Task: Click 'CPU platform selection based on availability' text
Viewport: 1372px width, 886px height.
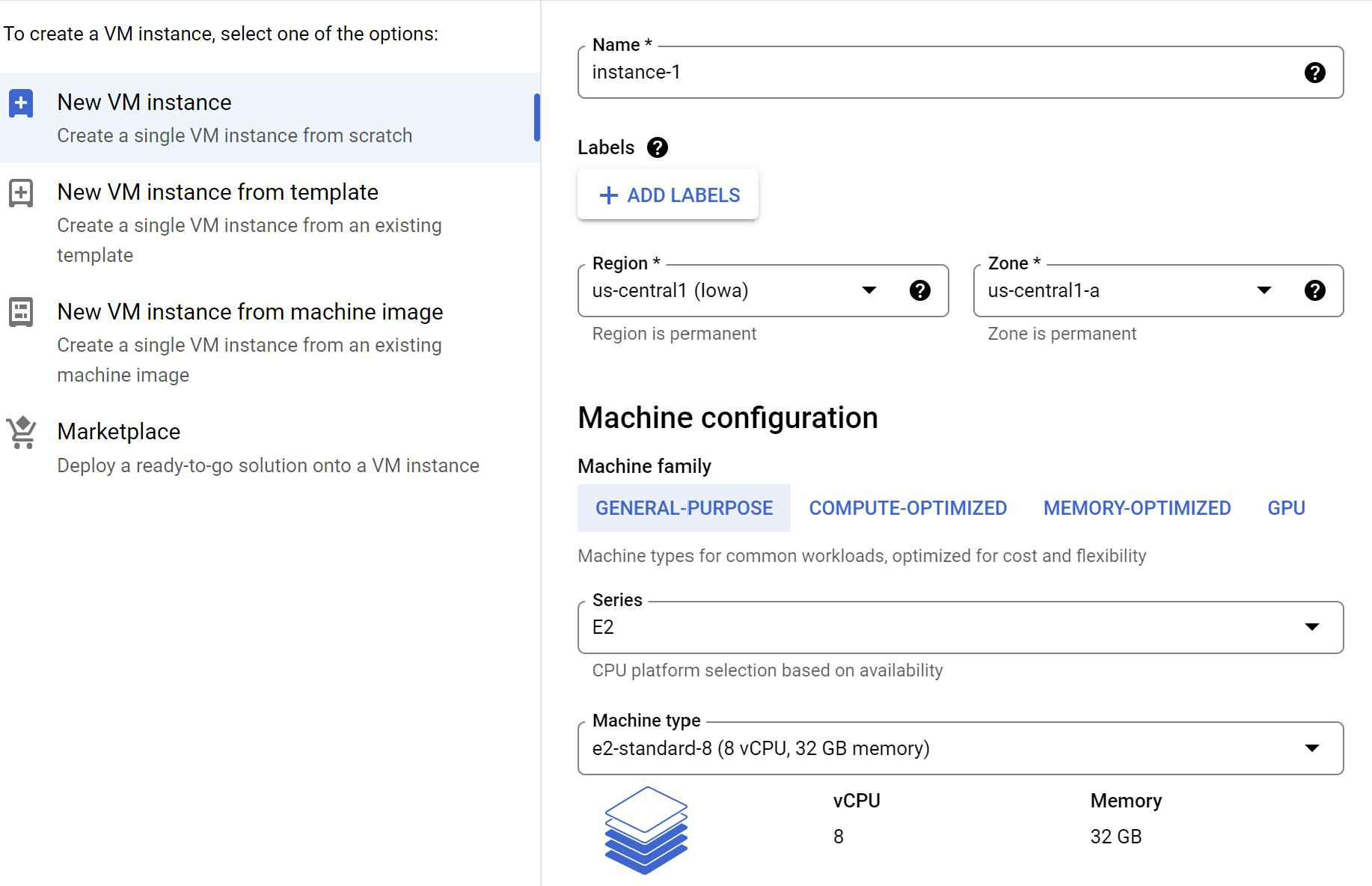Action: (x=767, y=670)
